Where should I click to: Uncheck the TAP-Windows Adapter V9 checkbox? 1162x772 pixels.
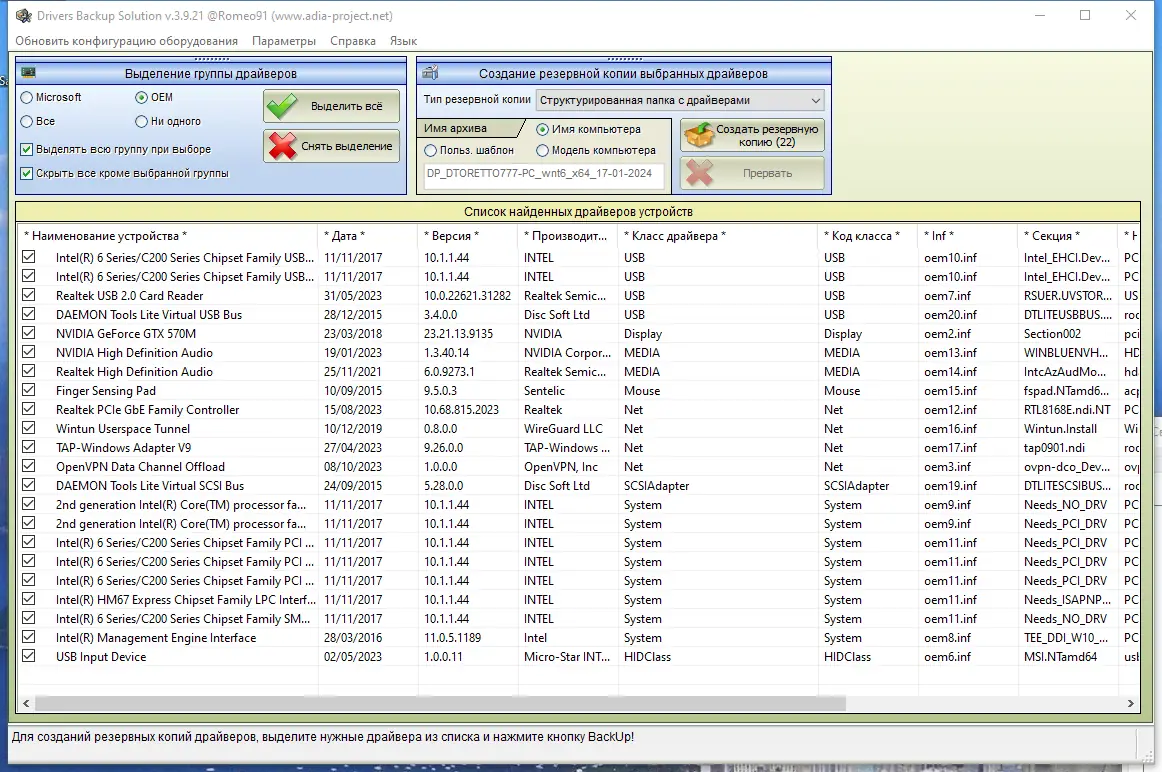coord(29,447)
